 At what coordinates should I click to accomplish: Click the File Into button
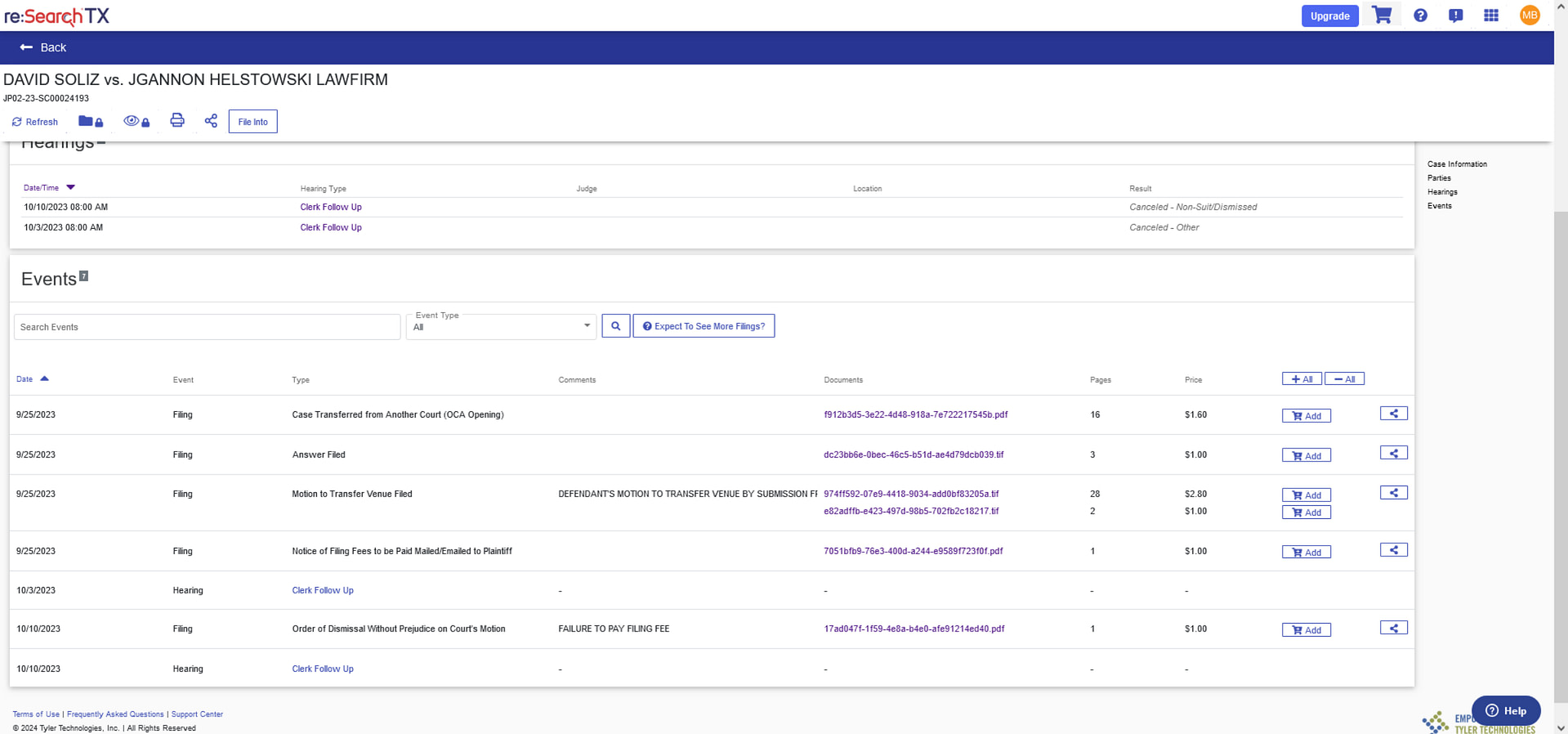coord(252,122)
